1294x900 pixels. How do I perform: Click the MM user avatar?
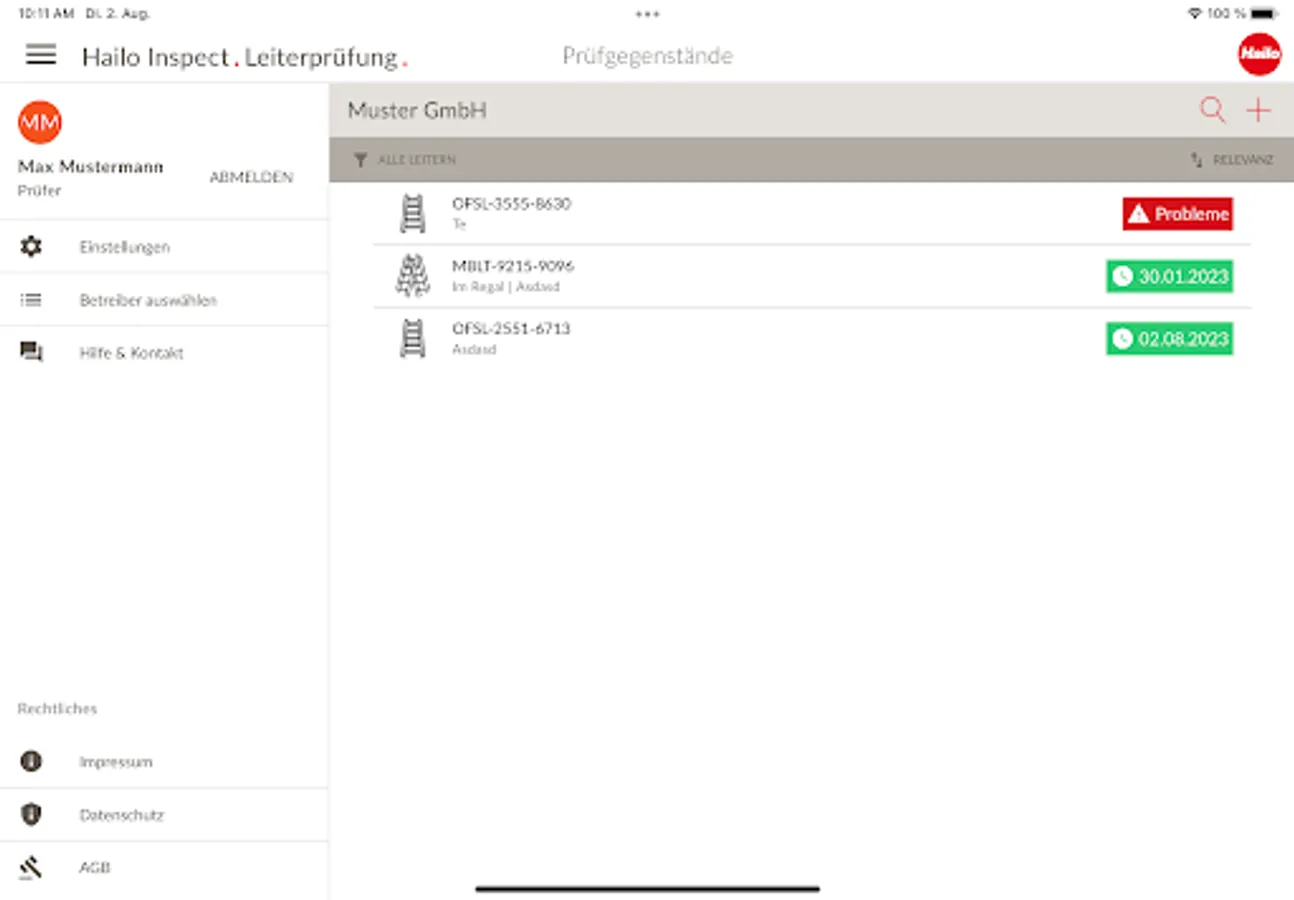click(x=40, y=122)
